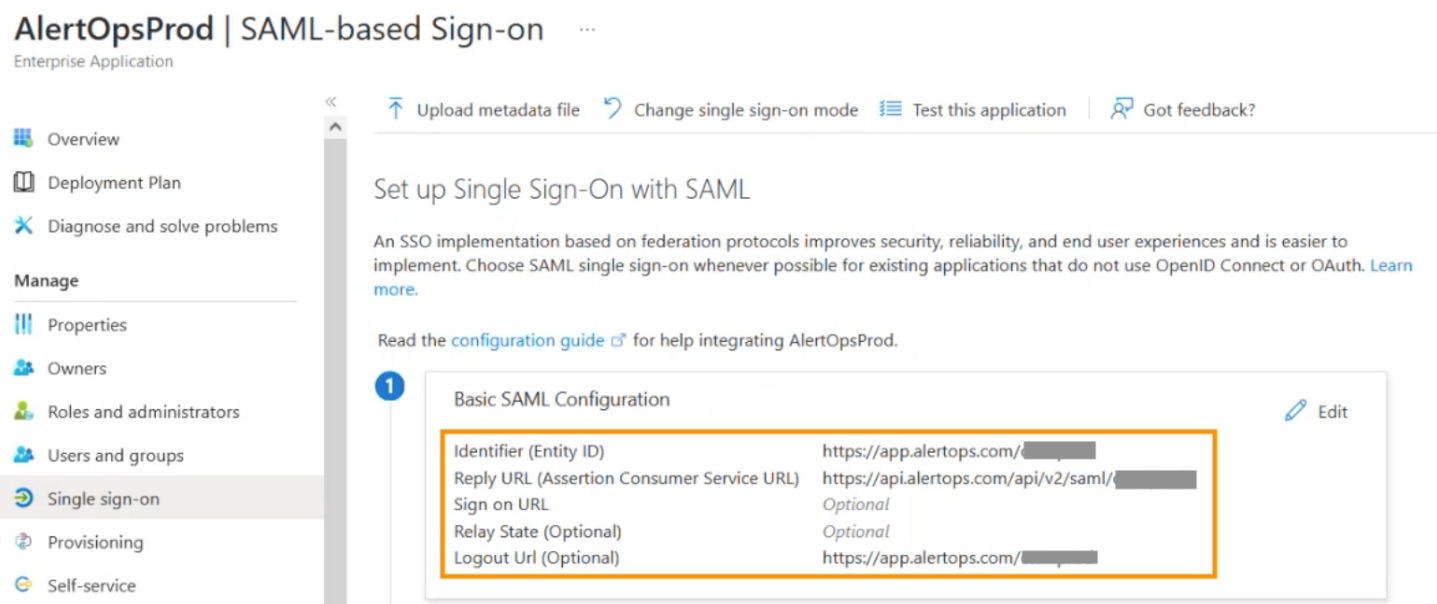Click the Provisioning sync icon
The height and width of the screenshot is (604, 1437).
click(x=23, y=542)
